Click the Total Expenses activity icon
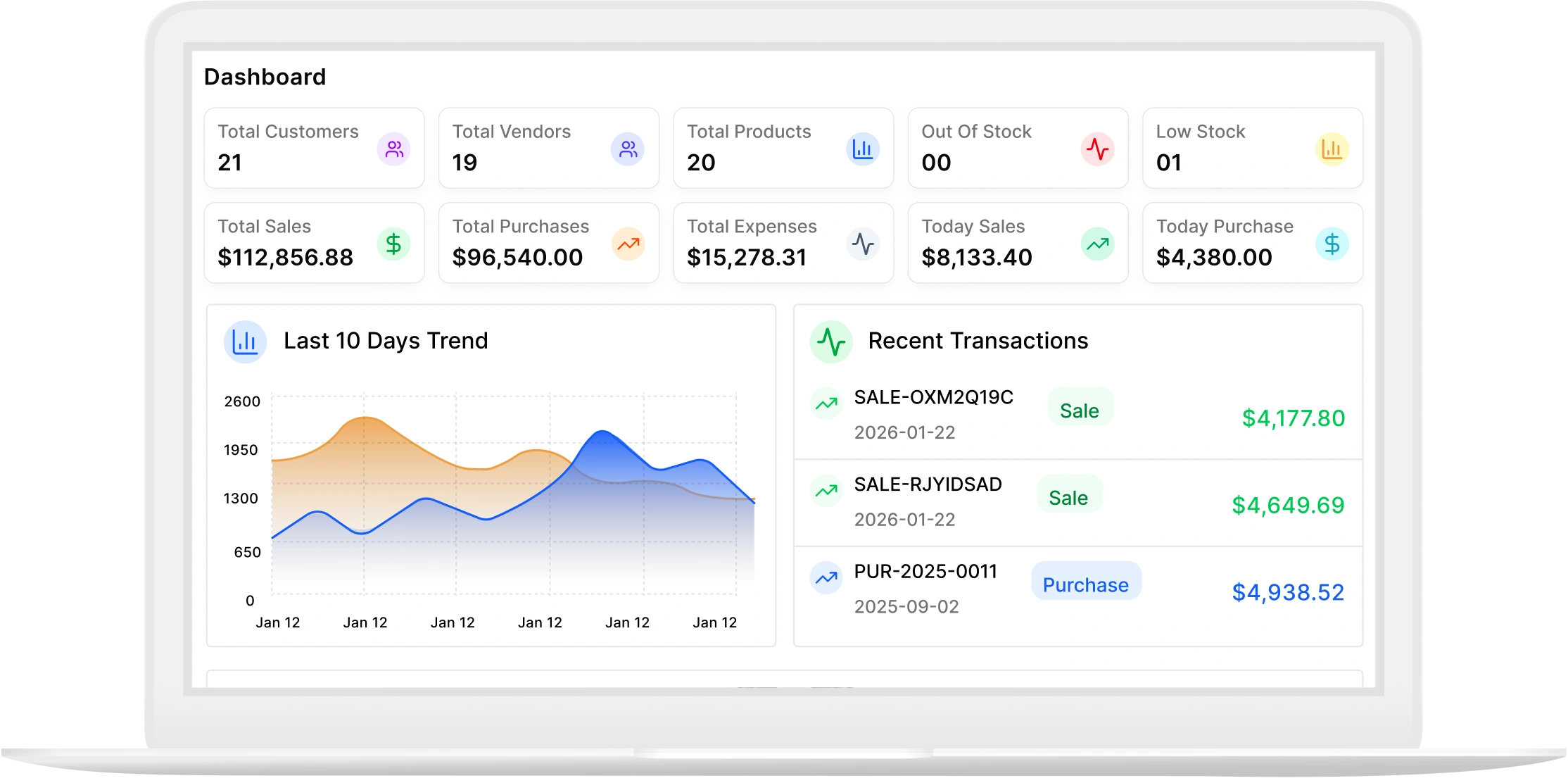1568x783 pixels. [x=863, y=244]
